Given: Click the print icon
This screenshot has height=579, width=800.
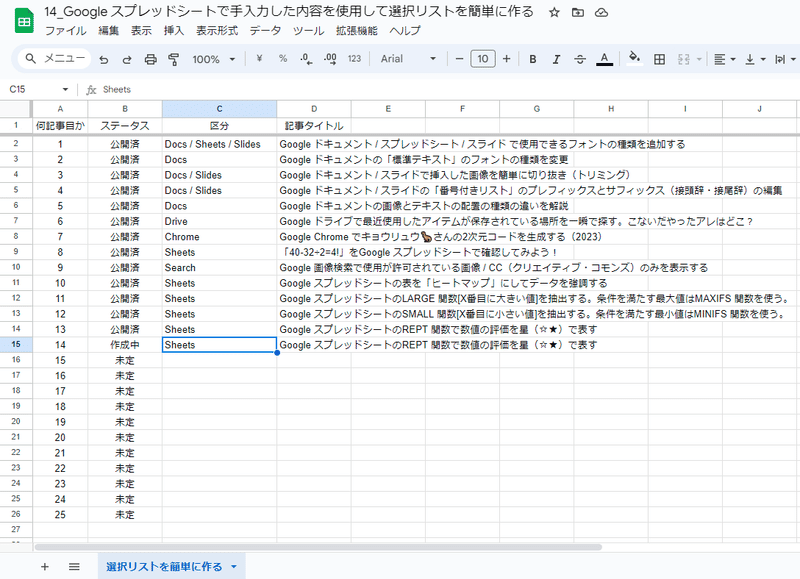Looking at the screenshot, I should [150, 59].
